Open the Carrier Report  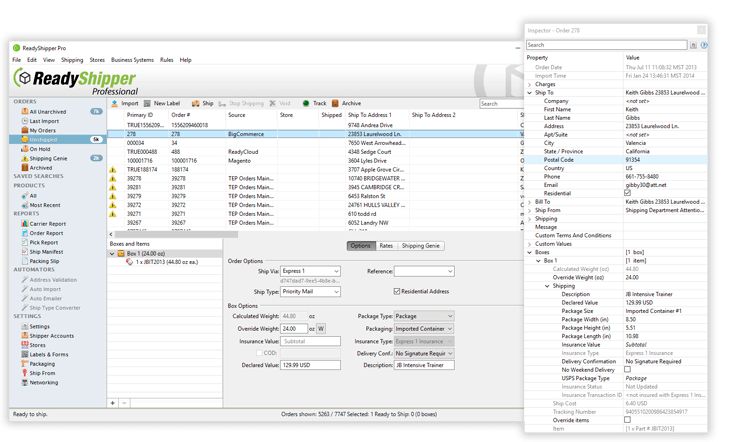point(47,224)
